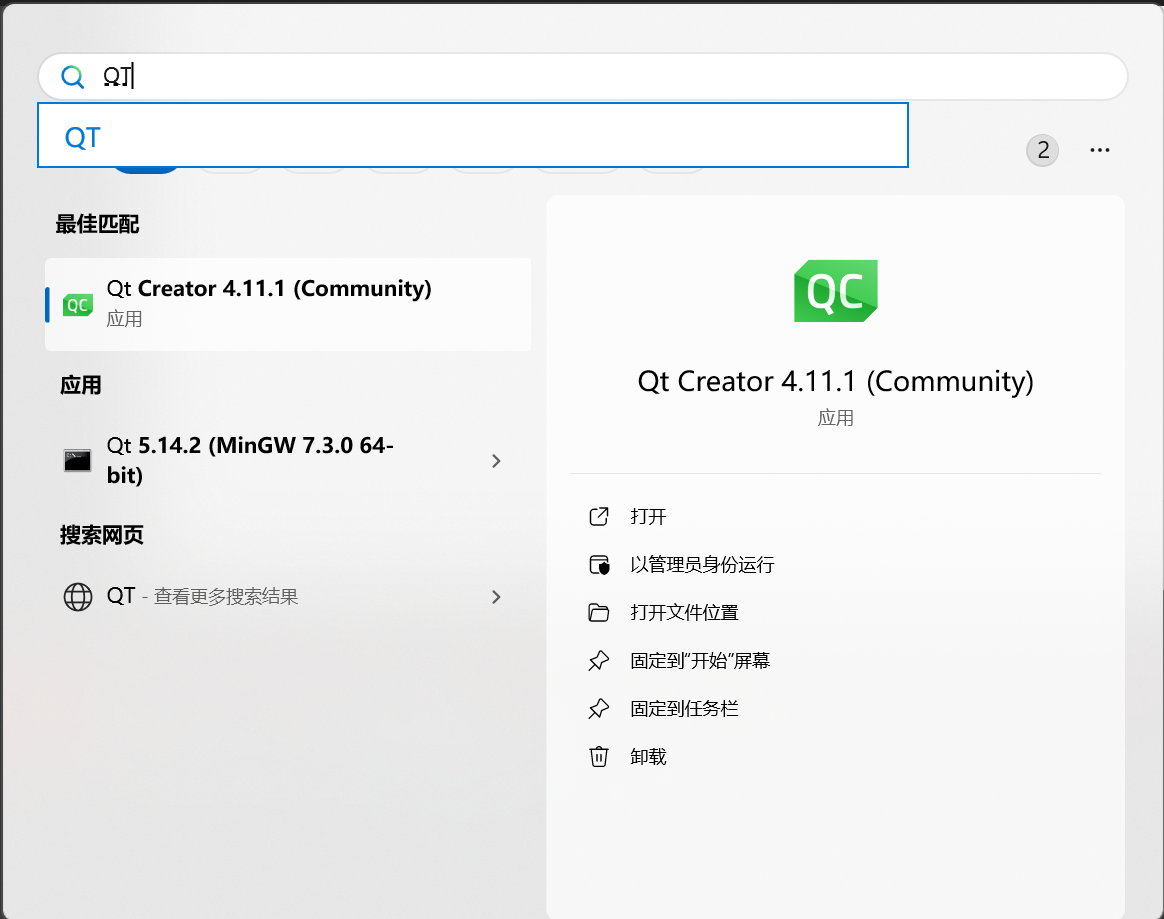This screenshot has height=919, width=1164.
Task: Click the search box containing QT
Action: coord(583,76)
